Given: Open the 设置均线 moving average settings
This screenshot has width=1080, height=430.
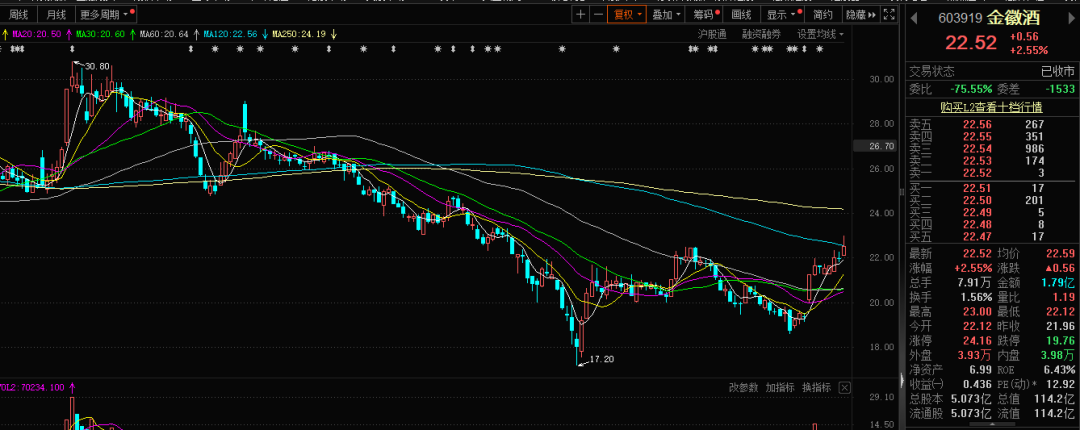Looking at the screenshot, I should coord(820,34).
